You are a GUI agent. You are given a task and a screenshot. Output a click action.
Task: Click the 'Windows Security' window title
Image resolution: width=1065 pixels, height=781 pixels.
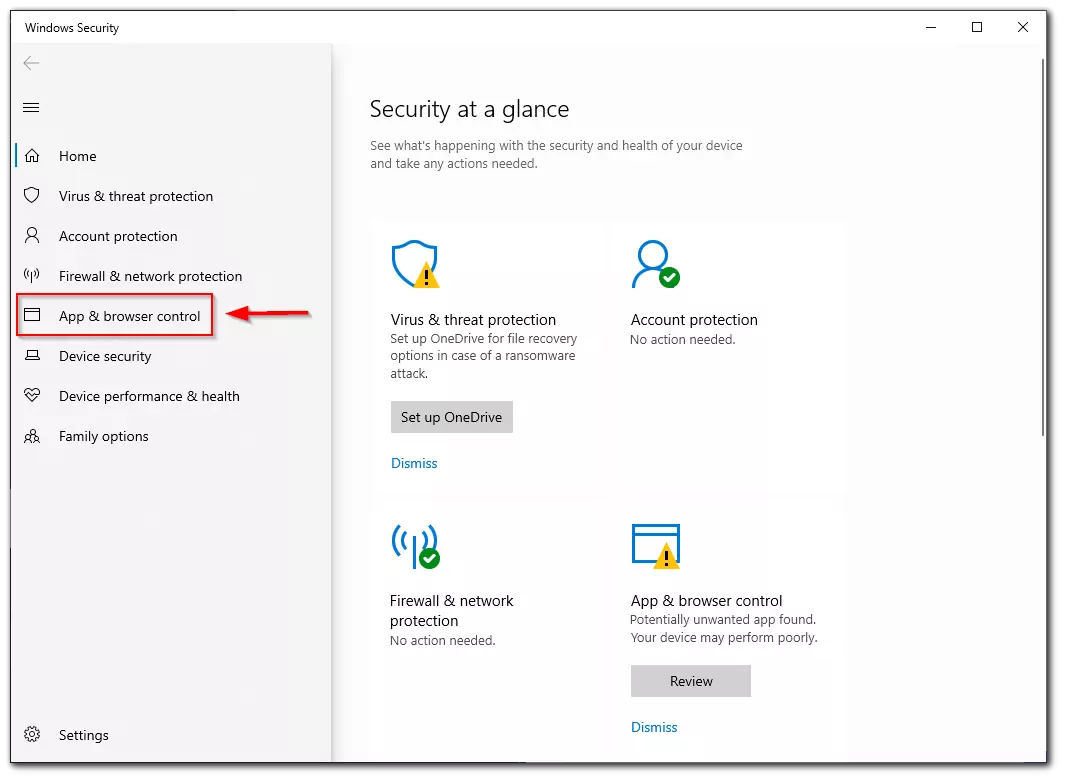point(72,28)
